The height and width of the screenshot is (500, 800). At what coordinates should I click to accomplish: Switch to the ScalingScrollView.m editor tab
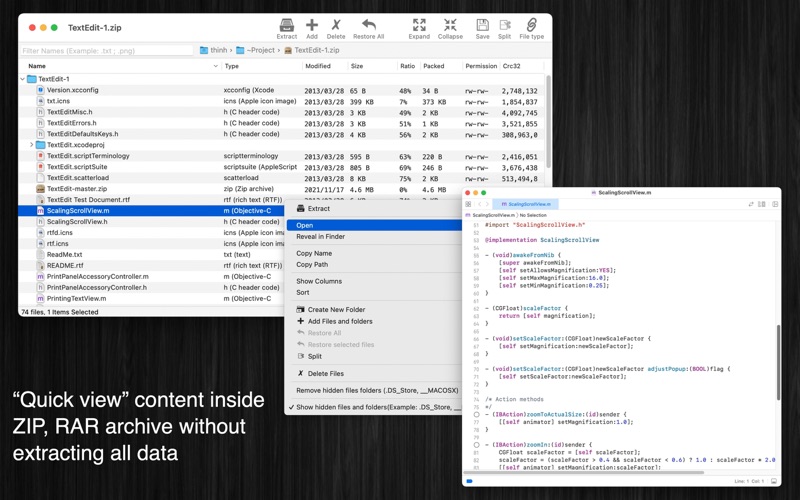click(526, 204)
